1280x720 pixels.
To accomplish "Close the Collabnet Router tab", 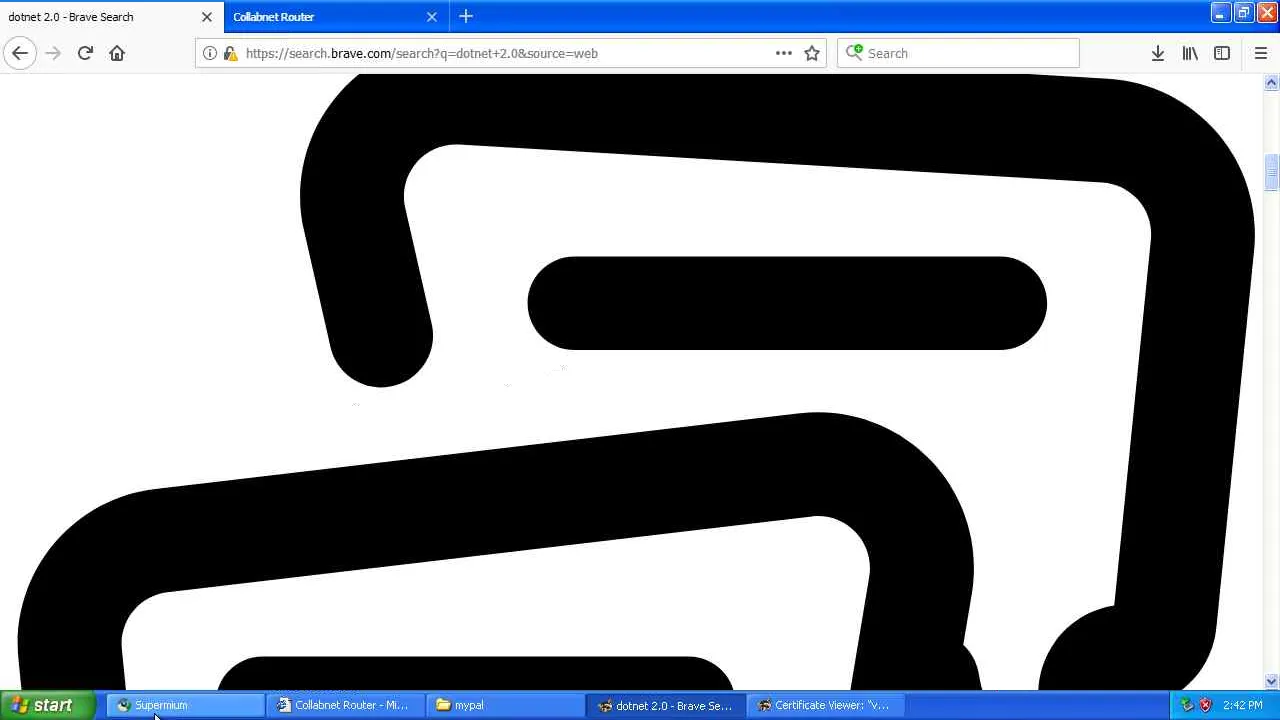I will pyautogui.click(x=432, y=16).
